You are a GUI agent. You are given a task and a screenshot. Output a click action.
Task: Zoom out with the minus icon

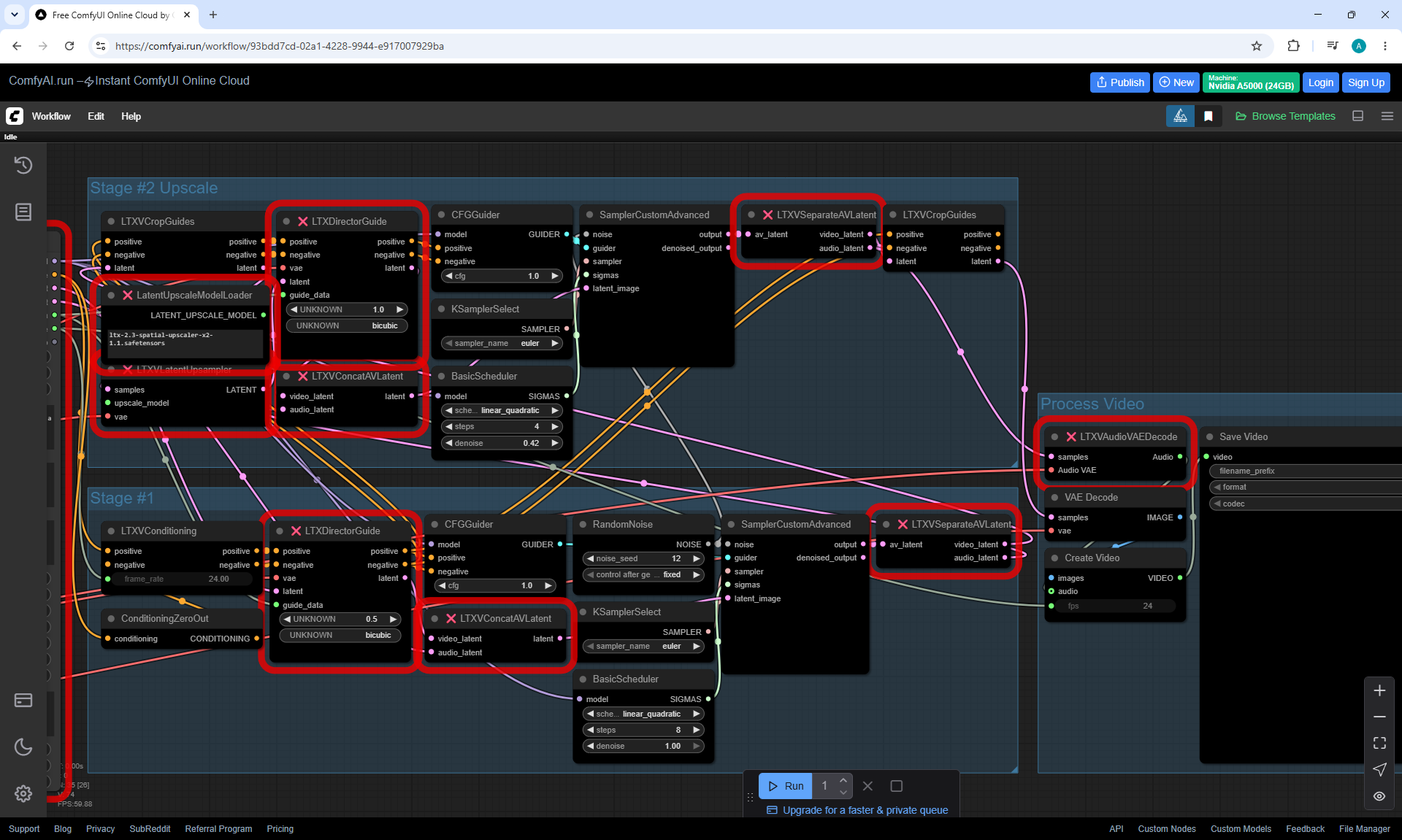point(1379,717)
